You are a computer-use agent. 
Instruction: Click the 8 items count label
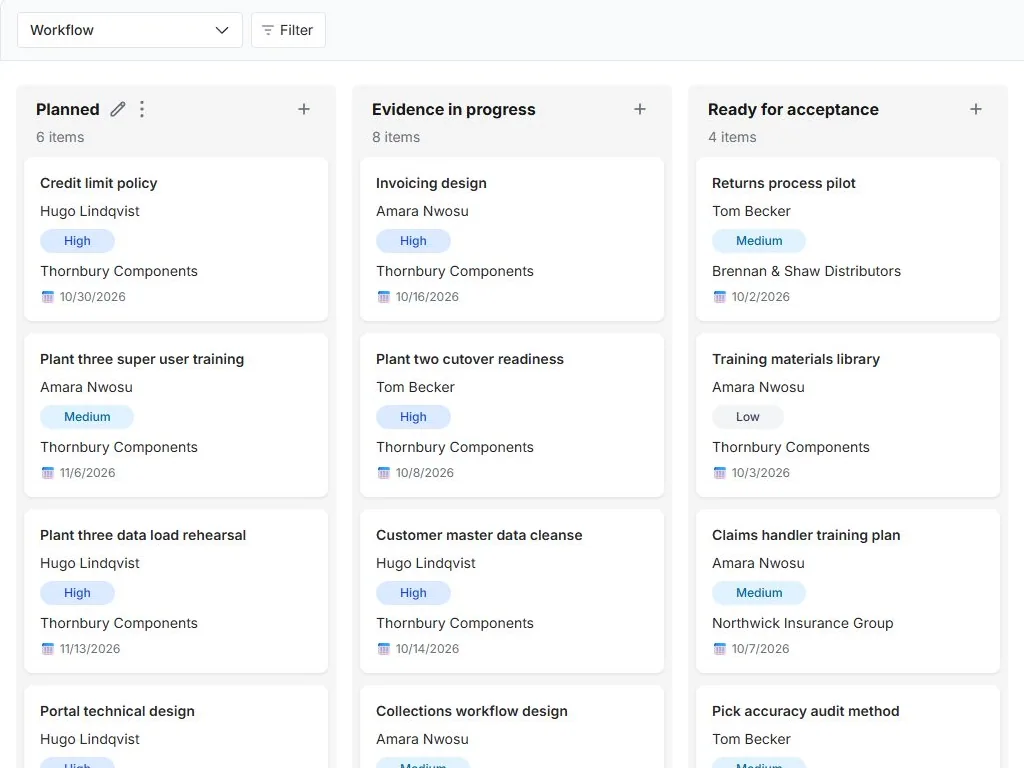coord(396,137)
